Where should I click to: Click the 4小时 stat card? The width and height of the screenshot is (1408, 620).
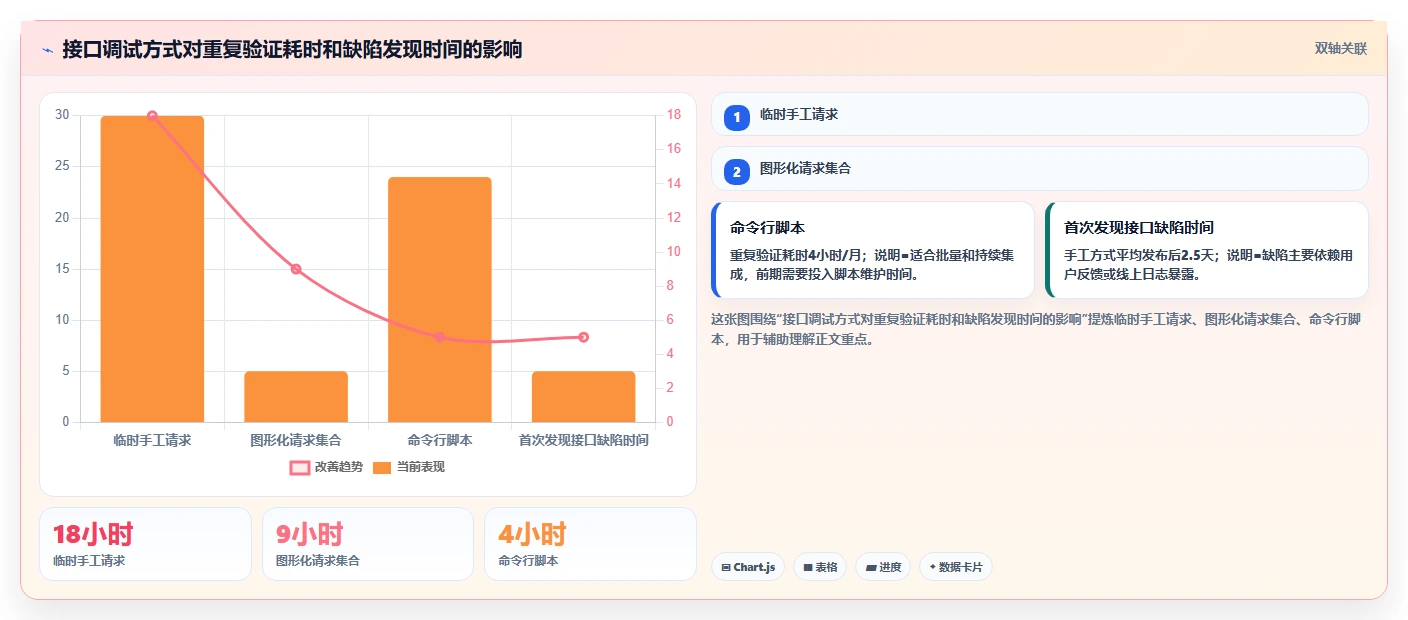coord(590,544)
